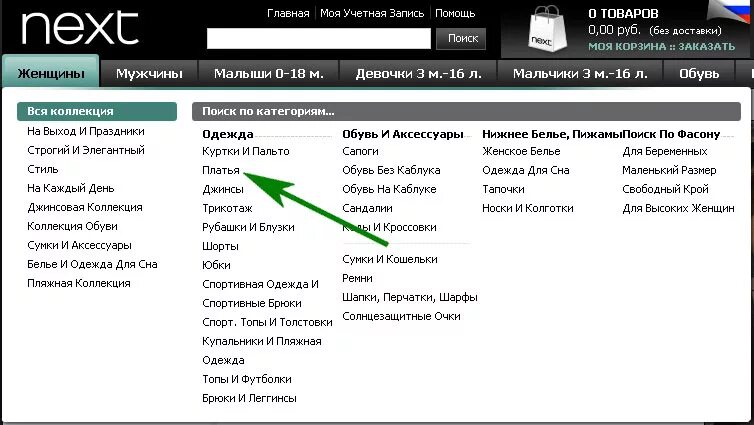This screenshot has width=754, height=425.
Task: Open Строгий И Элегантный collection
Action: coord(86,150)
